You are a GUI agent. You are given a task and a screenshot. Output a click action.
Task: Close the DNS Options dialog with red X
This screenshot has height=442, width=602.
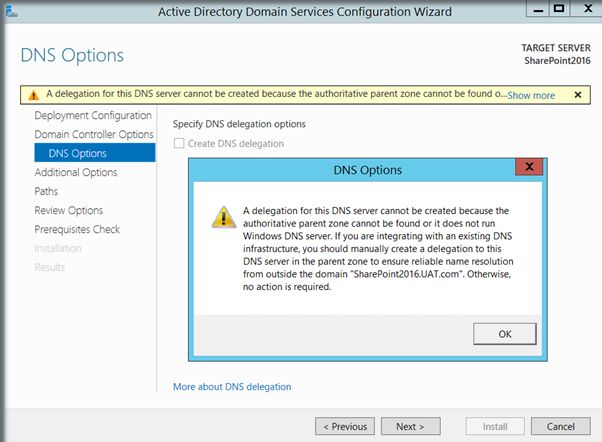(529, 168)
